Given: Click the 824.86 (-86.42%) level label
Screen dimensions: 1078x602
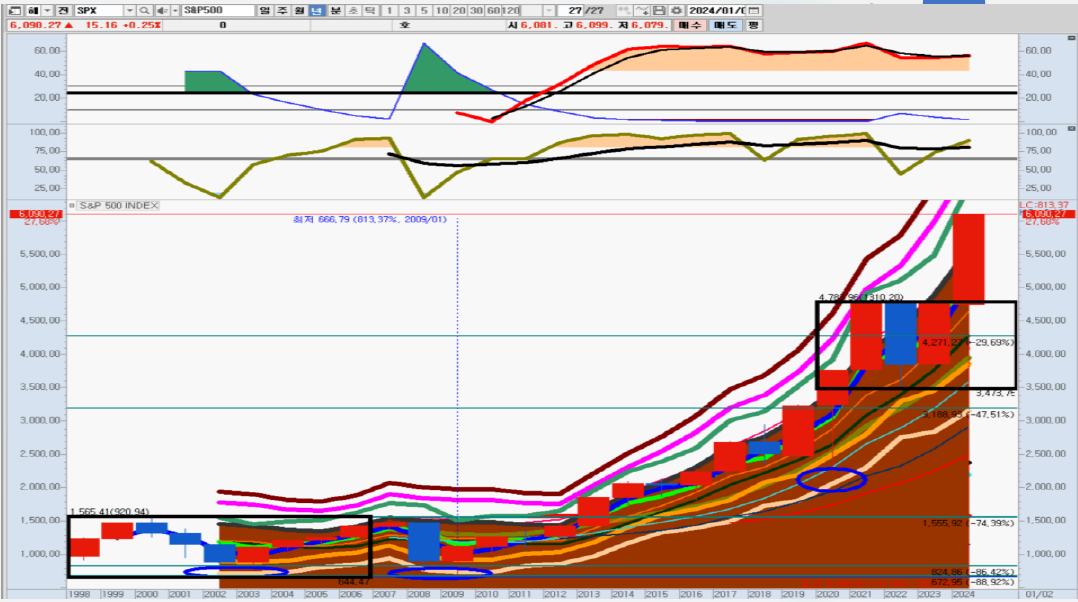Looking at the screenshot, I should tap(972, 572).
